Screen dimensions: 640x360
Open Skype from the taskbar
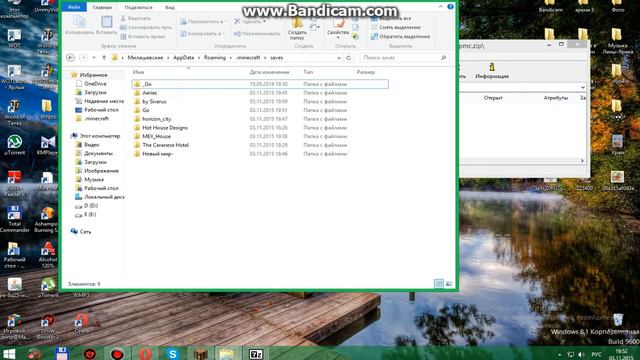point(173,354)
